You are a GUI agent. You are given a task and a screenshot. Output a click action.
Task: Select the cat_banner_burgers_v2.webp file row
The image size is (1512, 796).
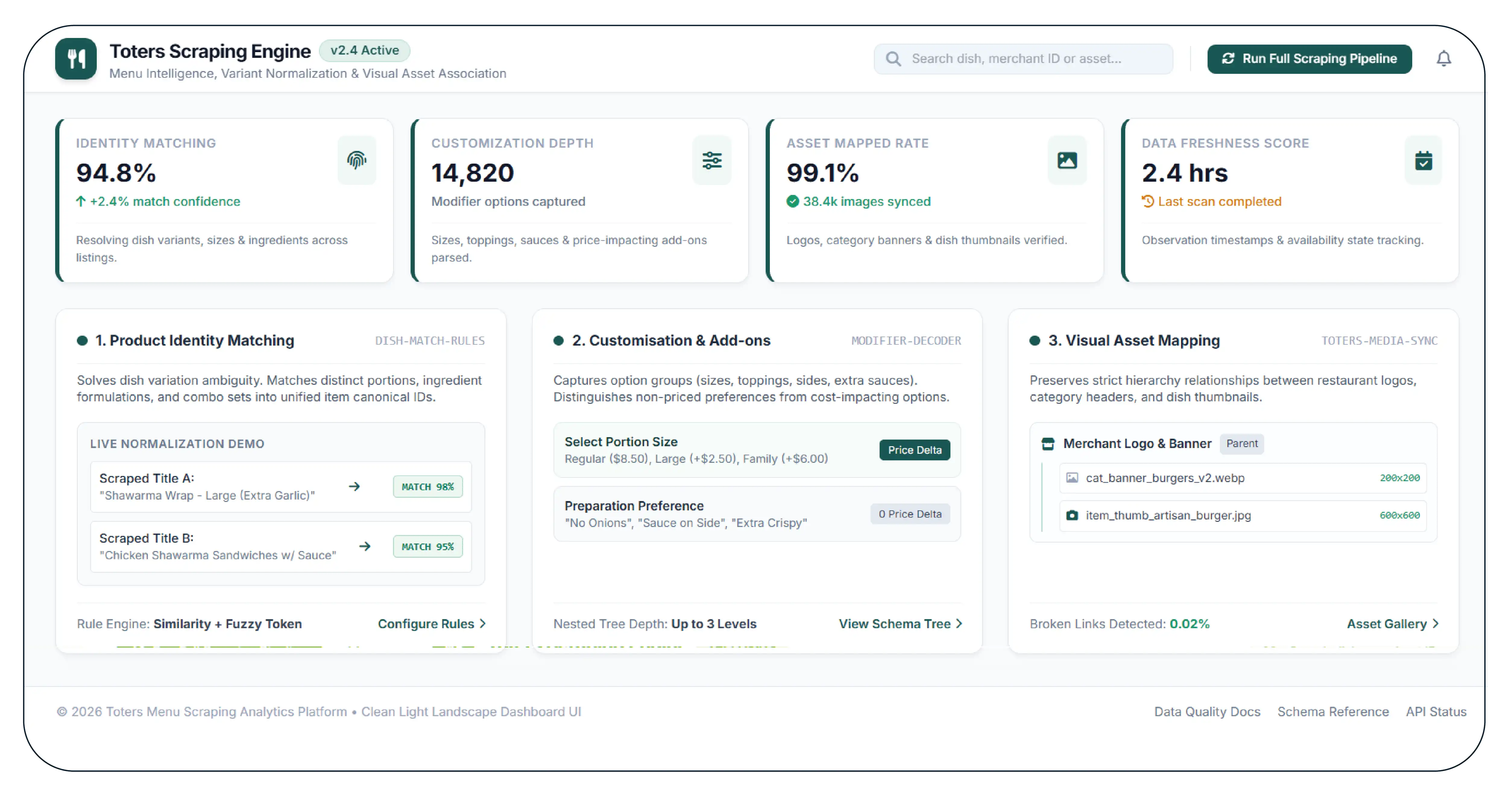(x=1243, y=478)
